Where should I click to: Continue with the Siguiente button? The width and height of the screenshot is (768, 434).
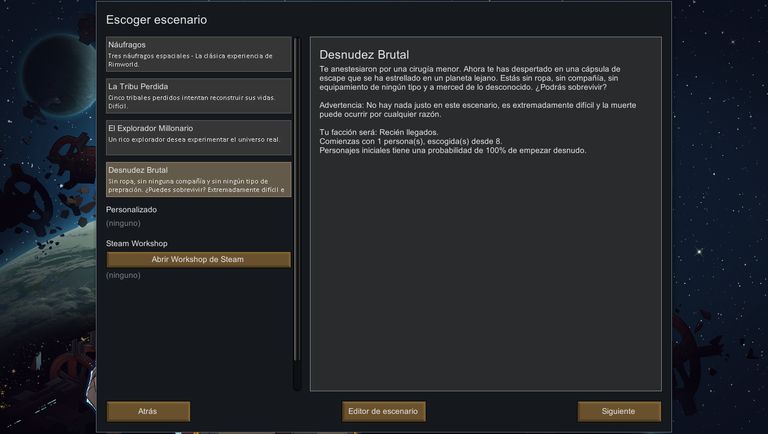(619, 411)
